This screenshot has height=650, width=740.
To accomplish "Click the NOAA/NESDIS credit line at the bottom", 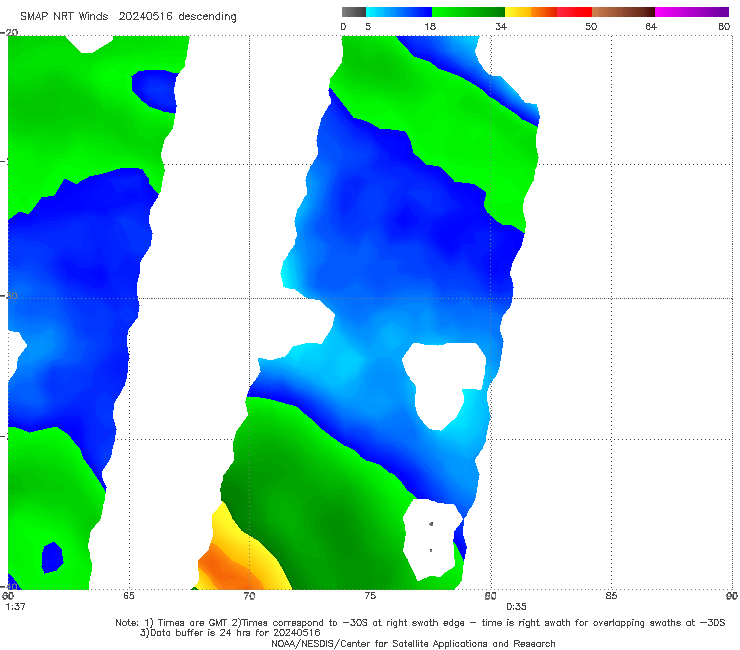I will click(413, 643).
